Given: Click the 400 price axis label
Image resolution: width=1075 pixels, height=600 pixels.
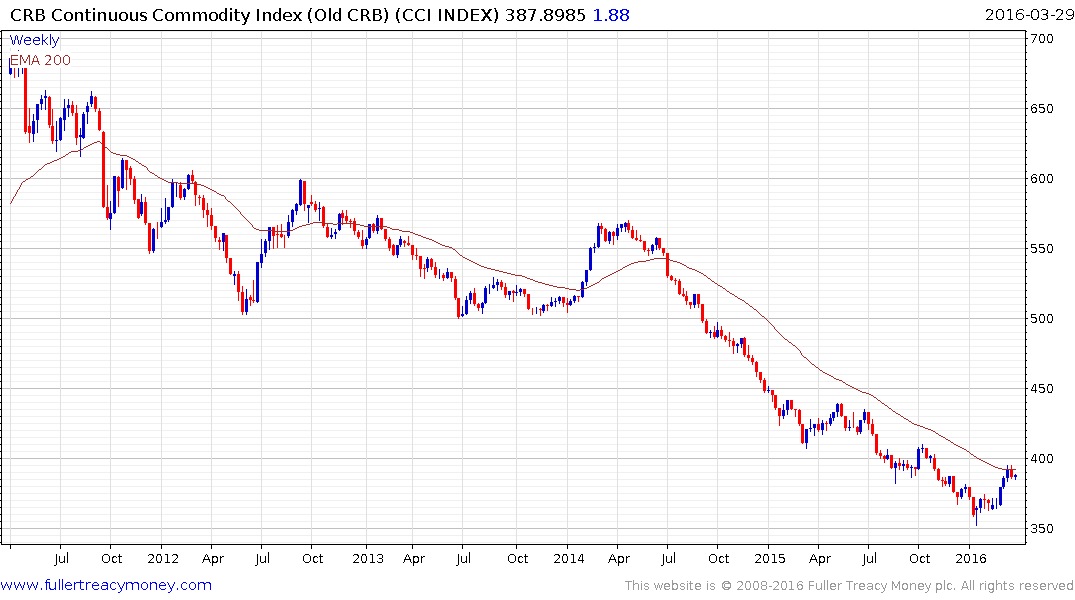Looking at the screenshot, I should [1041, 459].
